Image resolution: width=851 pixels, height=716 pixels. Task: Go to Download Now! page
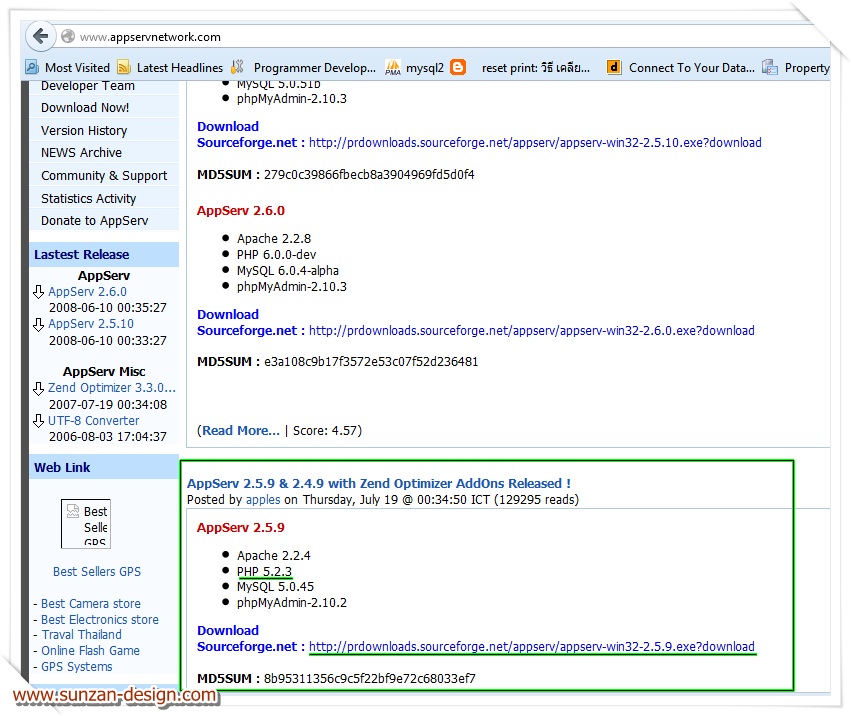[85, 107]
